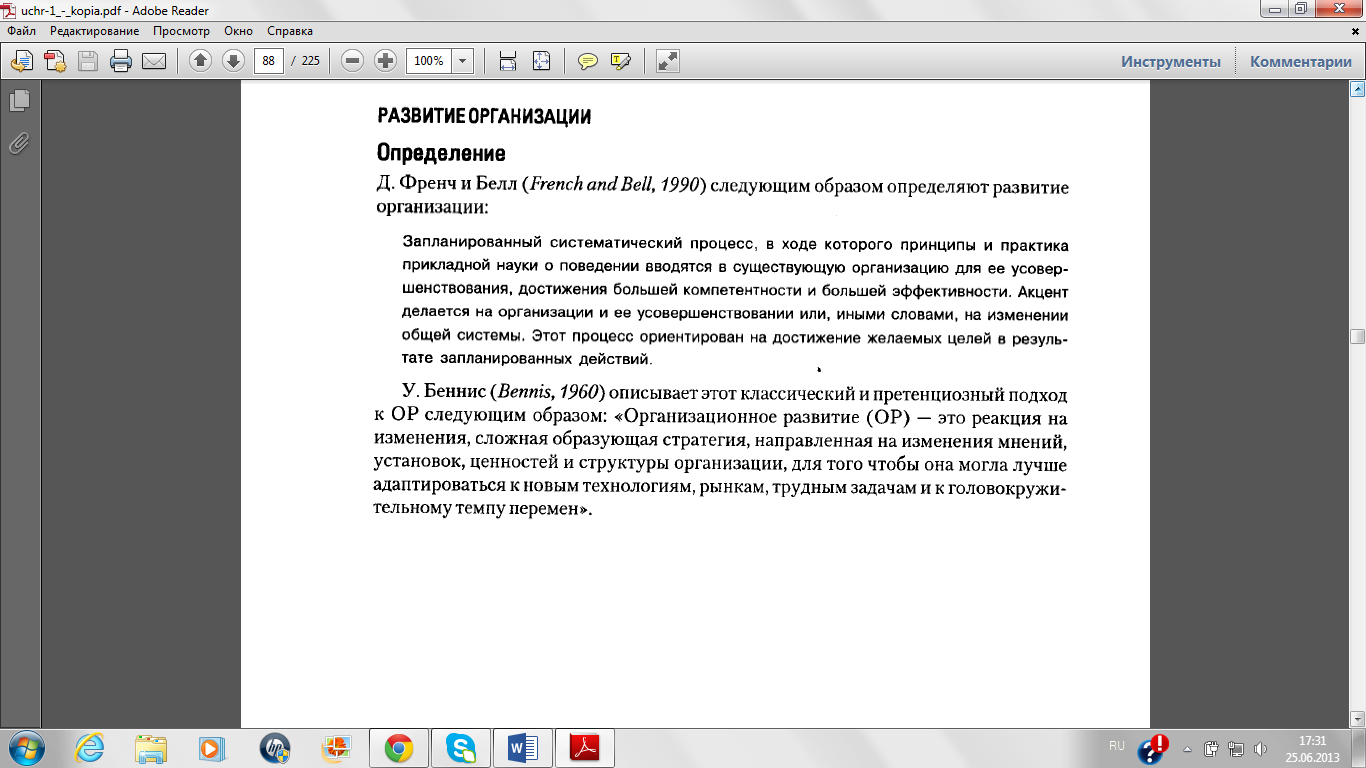Screen dimensions: 1366x768
Task: Click the fit one full page icon
Action: pyautogui.click(x=541, y=61)
